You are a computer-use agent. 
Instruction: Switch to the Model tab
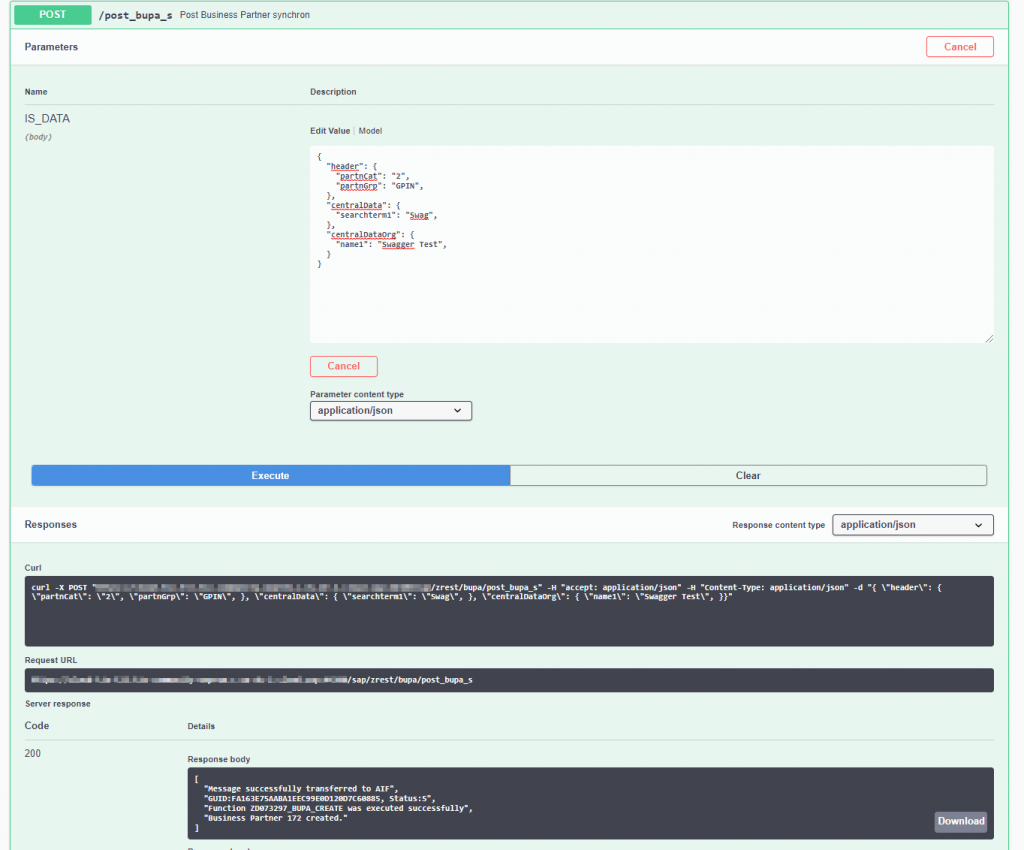coord(370,131)
